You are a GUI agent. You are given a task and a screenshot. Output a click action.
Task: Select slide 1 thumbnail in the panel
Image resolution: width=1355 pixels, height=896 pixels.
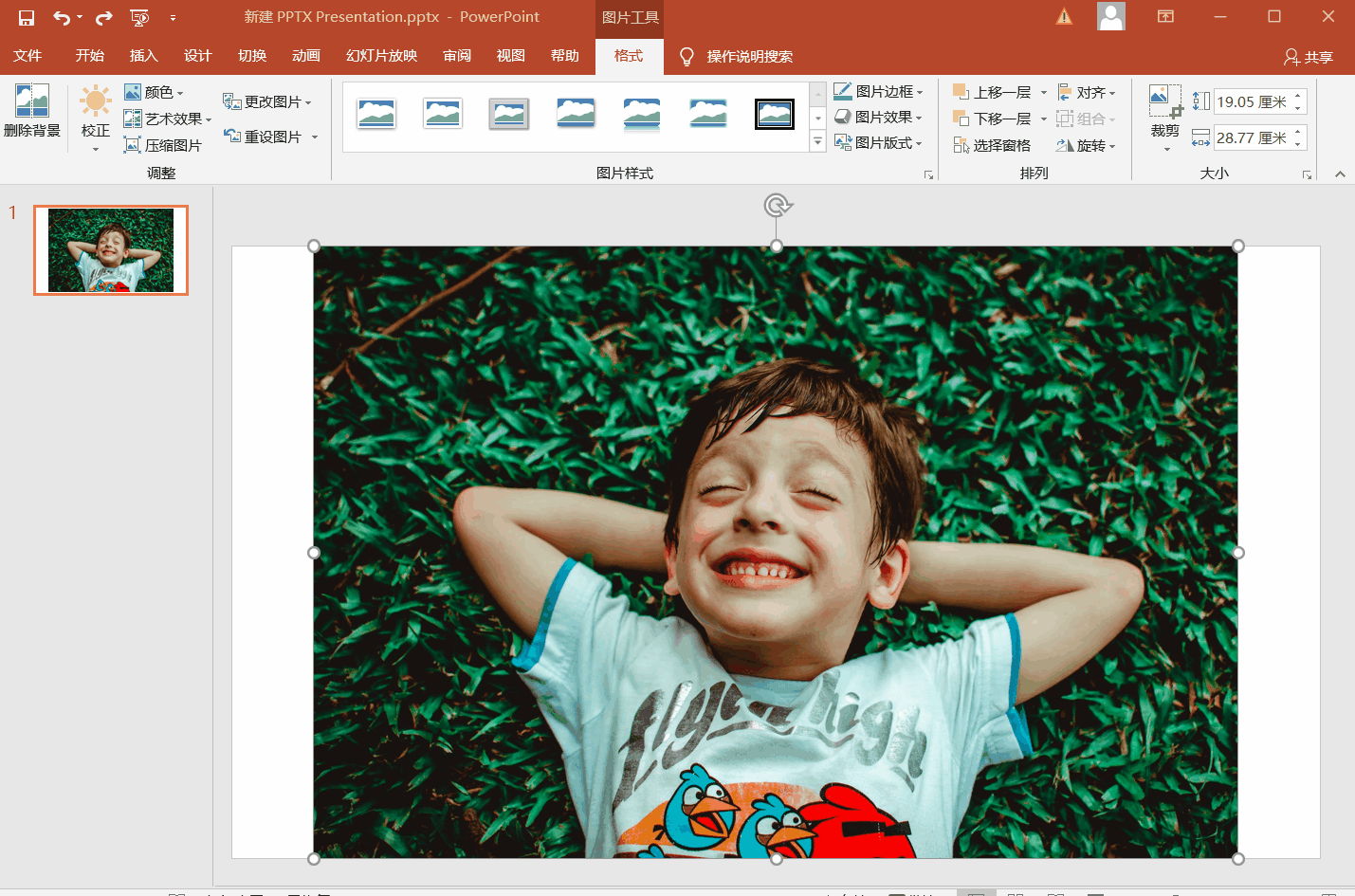111,250
